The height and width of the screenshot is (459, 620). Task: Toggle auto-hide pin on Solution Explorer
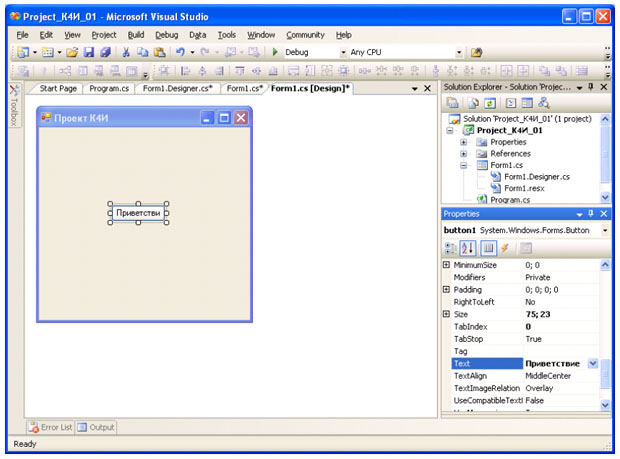(x=591, y=87)
